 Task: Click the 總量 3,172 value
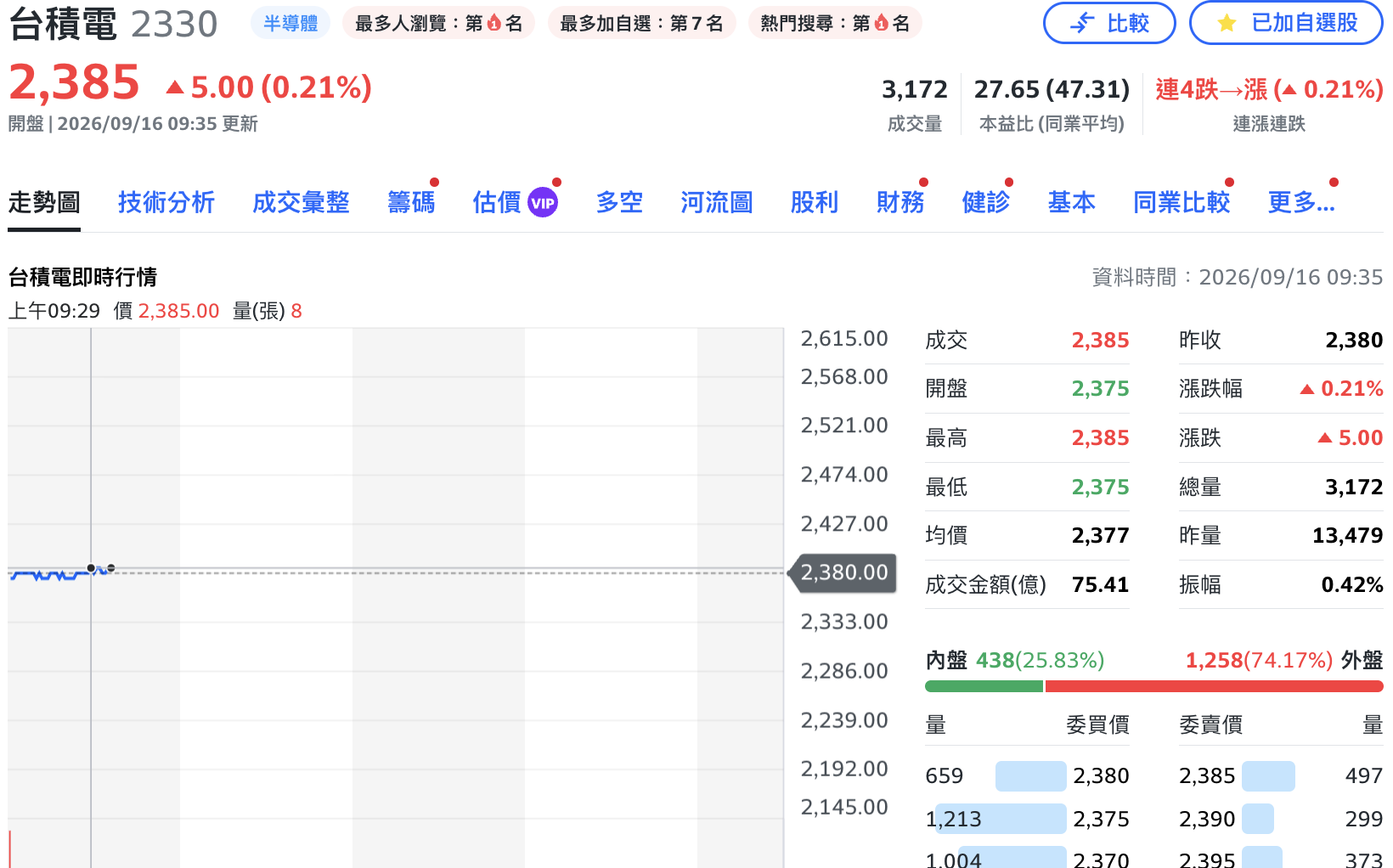coord(1354,488)
